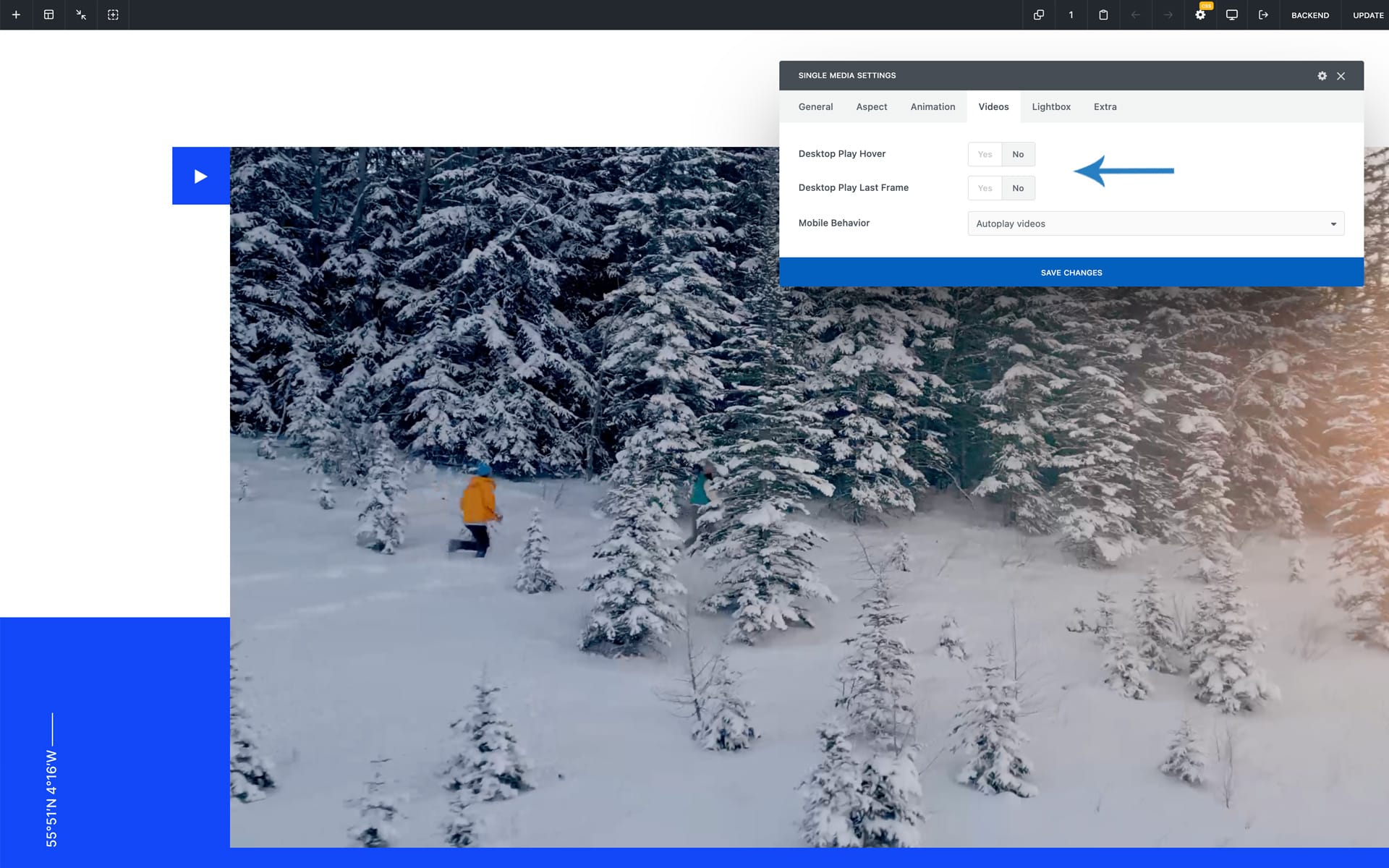Open the Mobile Behavior dropdown
The height and width of the screenshot is (868, 1389).
(1155, 224)
